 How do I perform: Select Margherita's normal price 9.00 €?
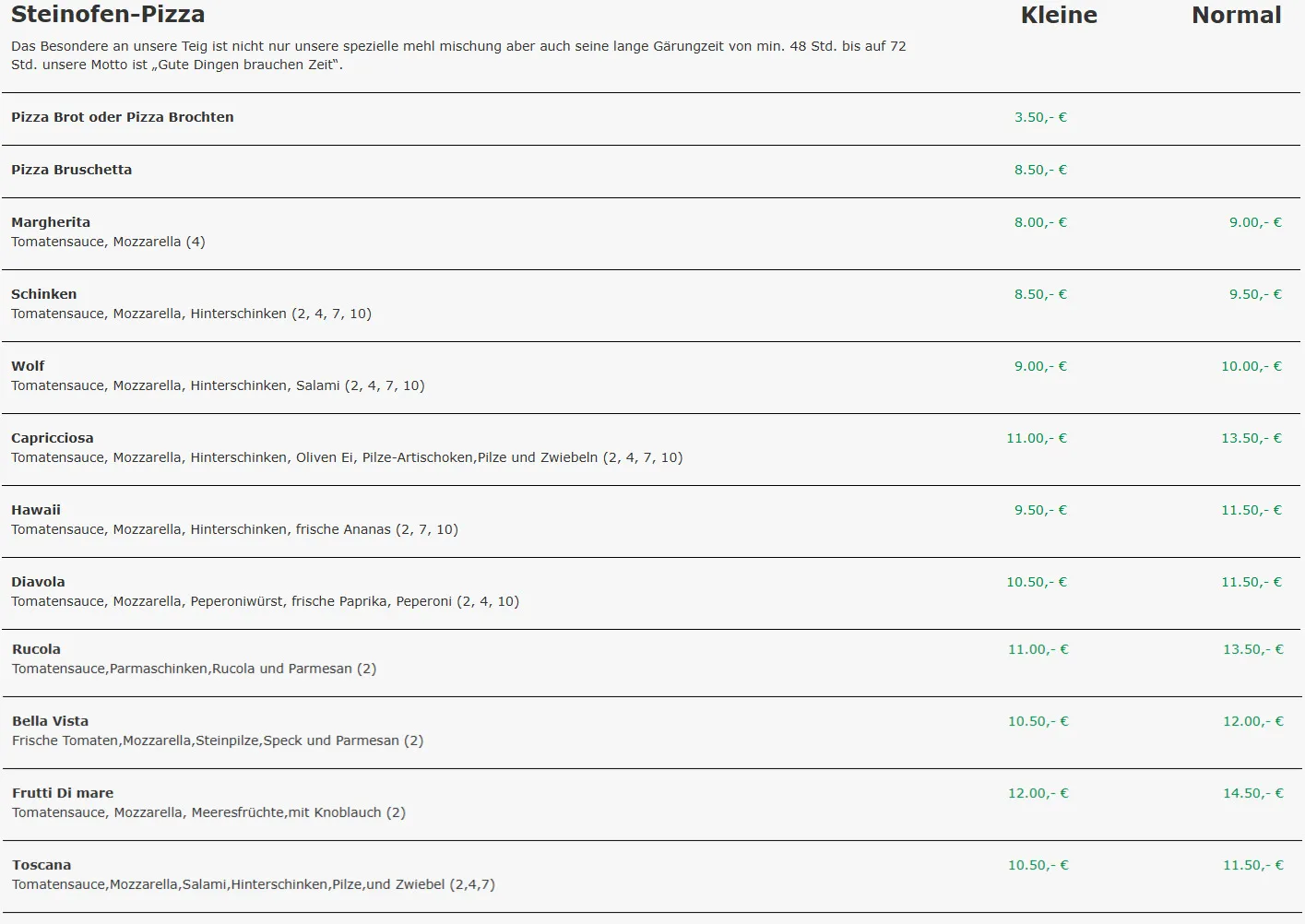tap(1254, 222)
